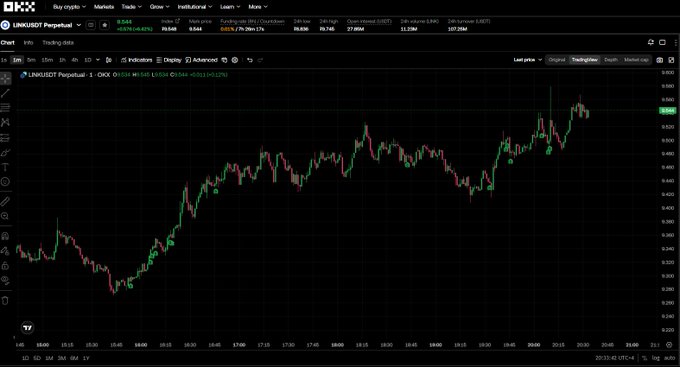Image resolution: width=680 pixels, height=367 pixels.
Task: Click the TradingView logo badge
Action: 27,328
